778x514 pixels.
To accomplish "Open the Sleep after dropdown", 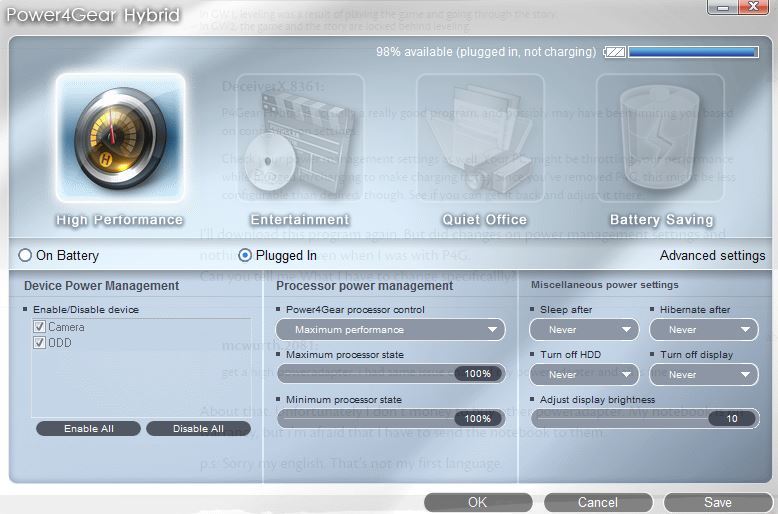I will click(x=584, y=329).
